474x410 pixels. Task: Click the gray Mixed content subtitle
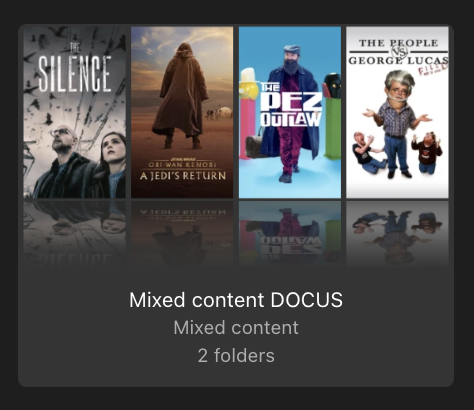[236, 328]
